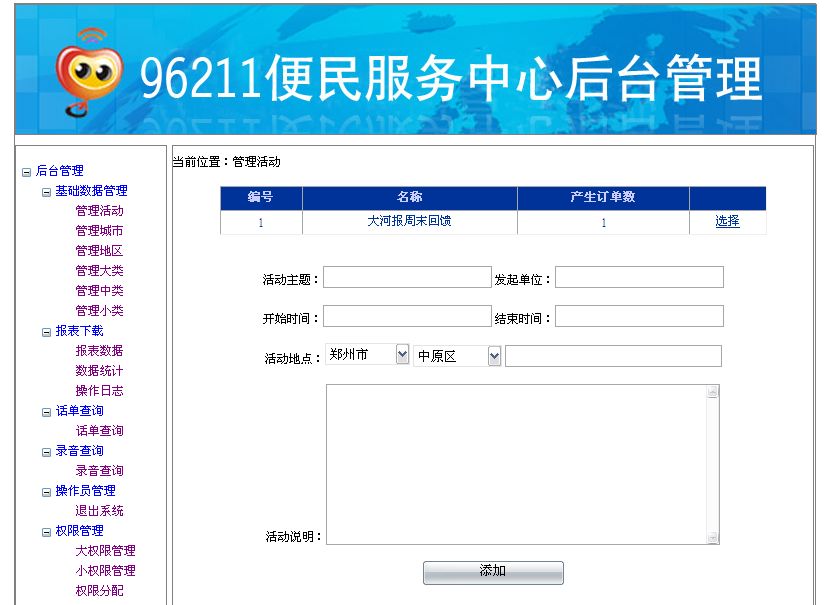The width and height of the screenshot is (833, 605).
Task: Open 管理中类 in the sidebar
Action: click(99, 291)
